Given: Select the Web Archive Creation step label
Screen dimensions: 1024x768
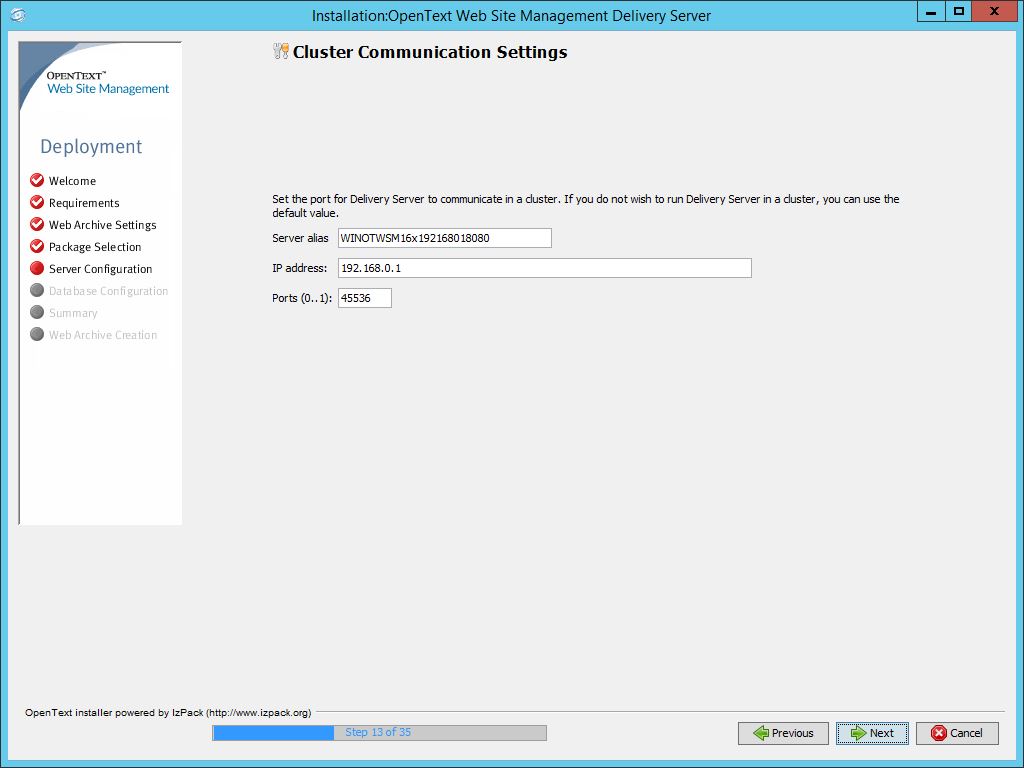Looking at the screenshot, I should [x=103, y=335].
